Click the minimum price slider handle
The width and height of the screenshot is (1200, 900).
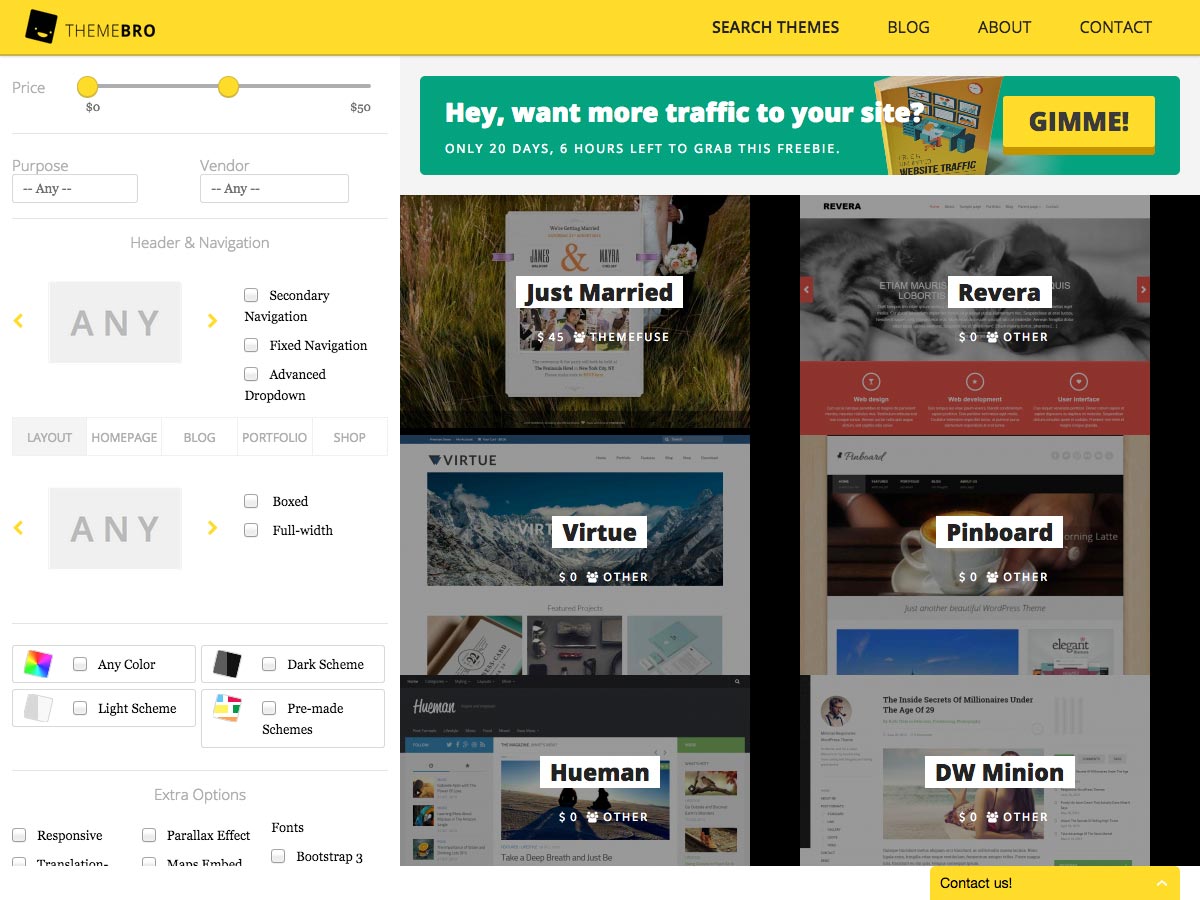tap(87, 87)
